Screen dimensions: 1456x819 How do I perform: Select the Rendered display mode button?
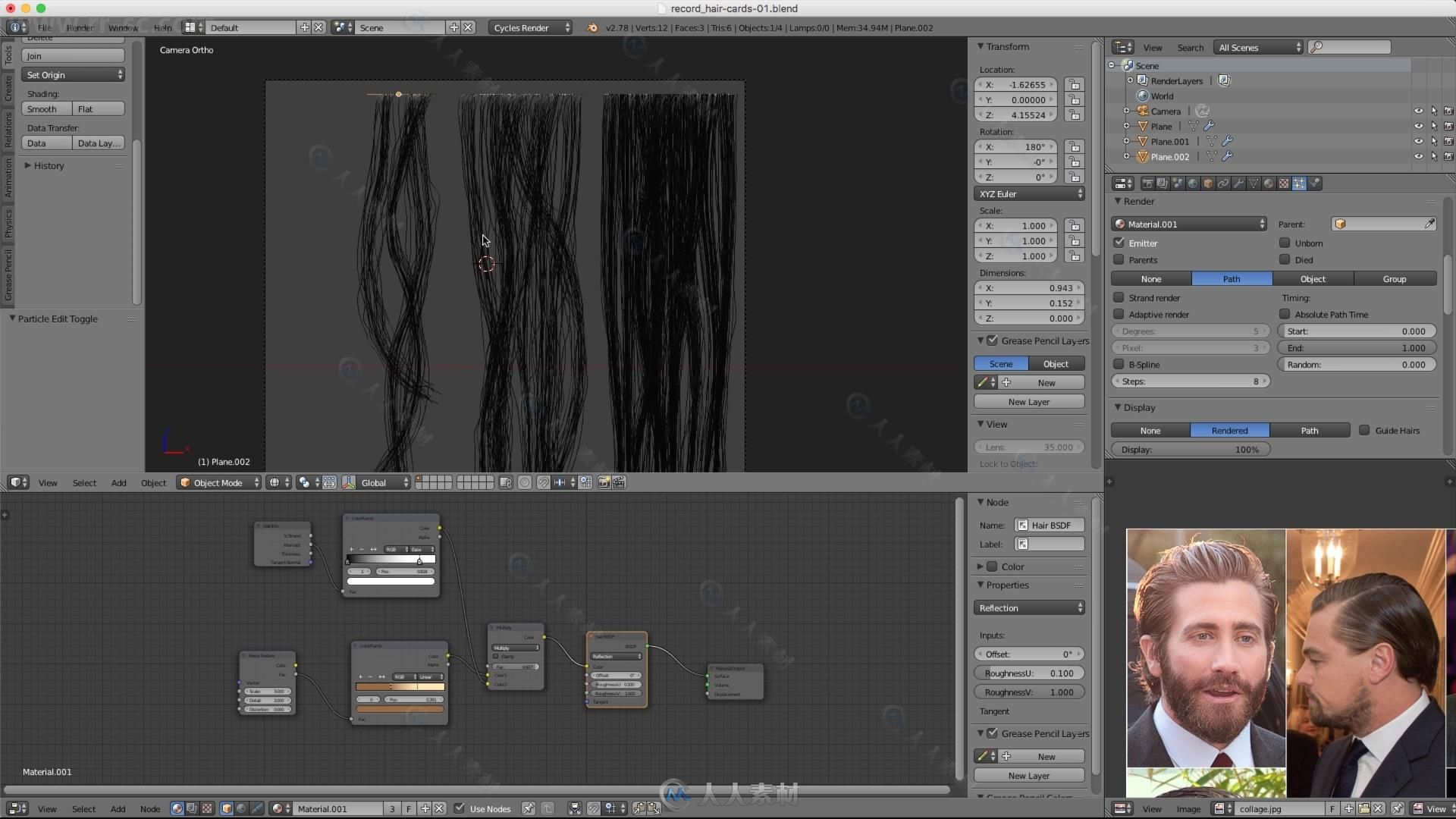1229,430
